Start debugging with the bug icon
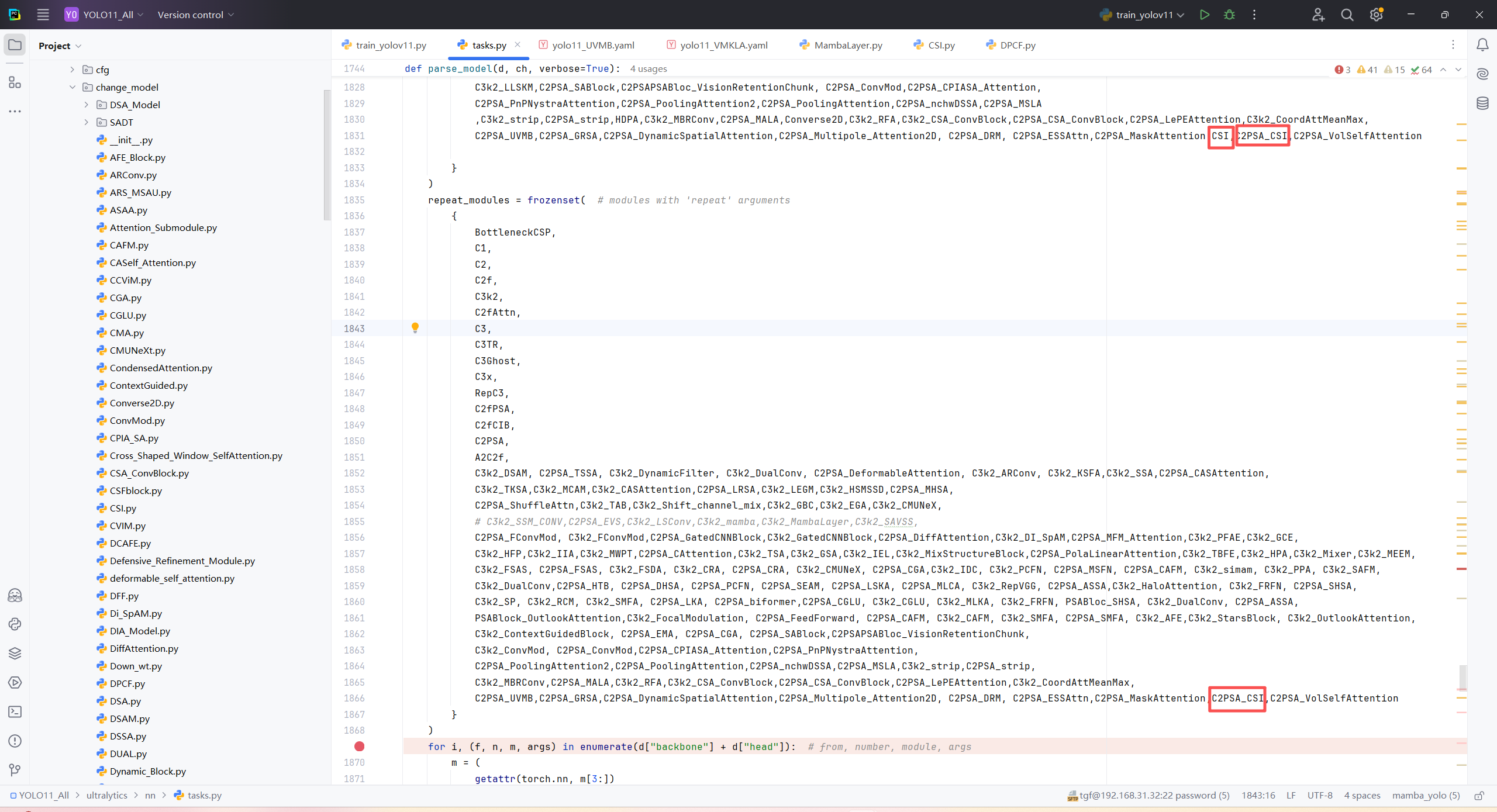 (x=1229, y=15)
